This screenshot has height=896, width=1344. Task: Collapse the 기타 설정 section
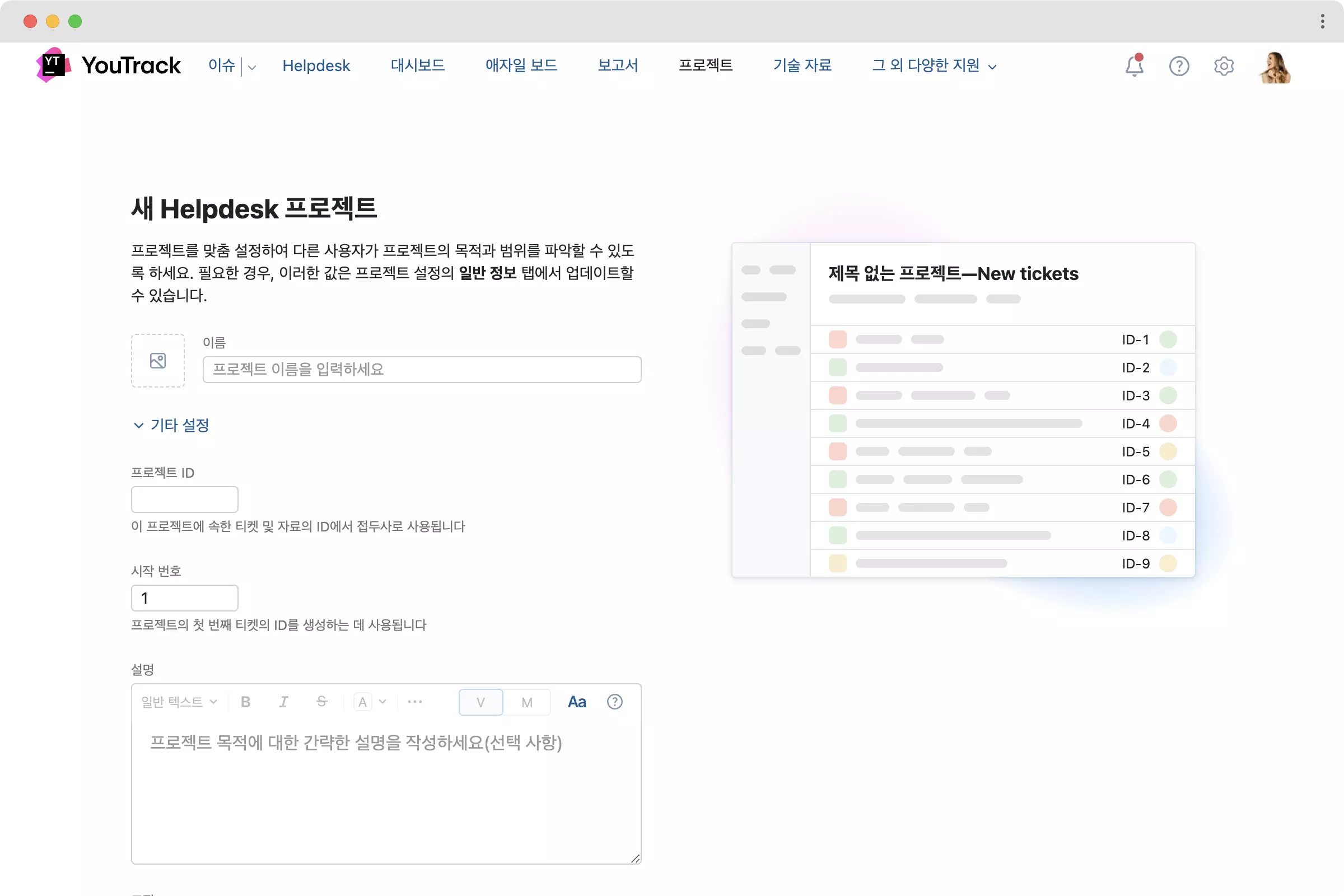[x=171, y=425]
